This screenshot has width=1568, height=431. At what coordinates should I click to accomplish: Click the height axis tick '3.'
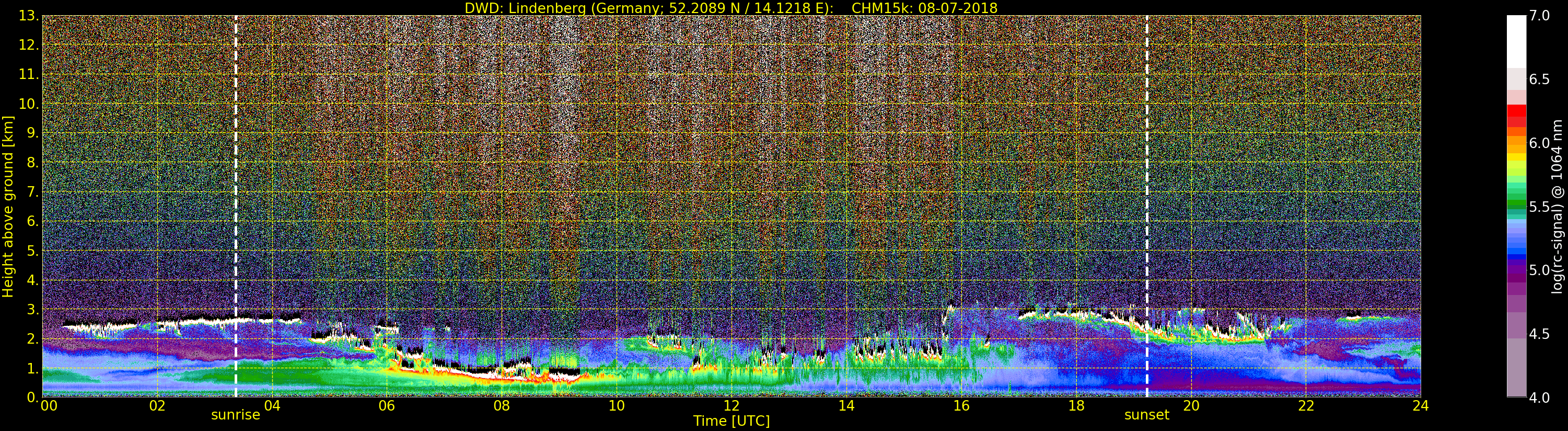33,309
